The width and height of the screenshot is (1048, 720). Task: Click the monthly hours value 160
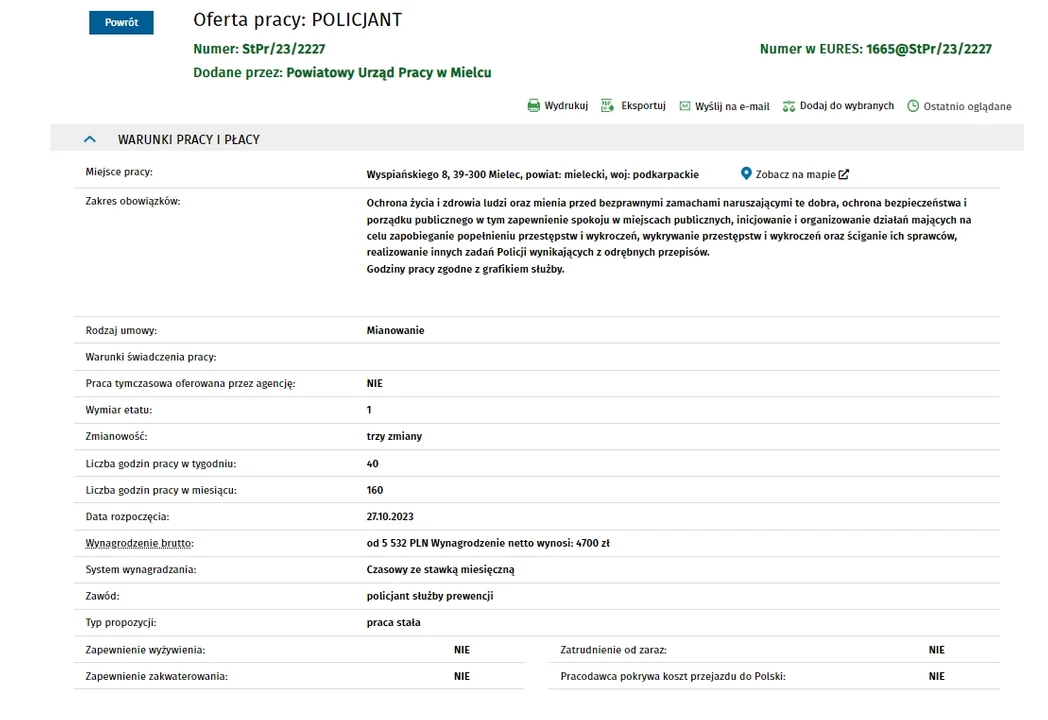374,490
